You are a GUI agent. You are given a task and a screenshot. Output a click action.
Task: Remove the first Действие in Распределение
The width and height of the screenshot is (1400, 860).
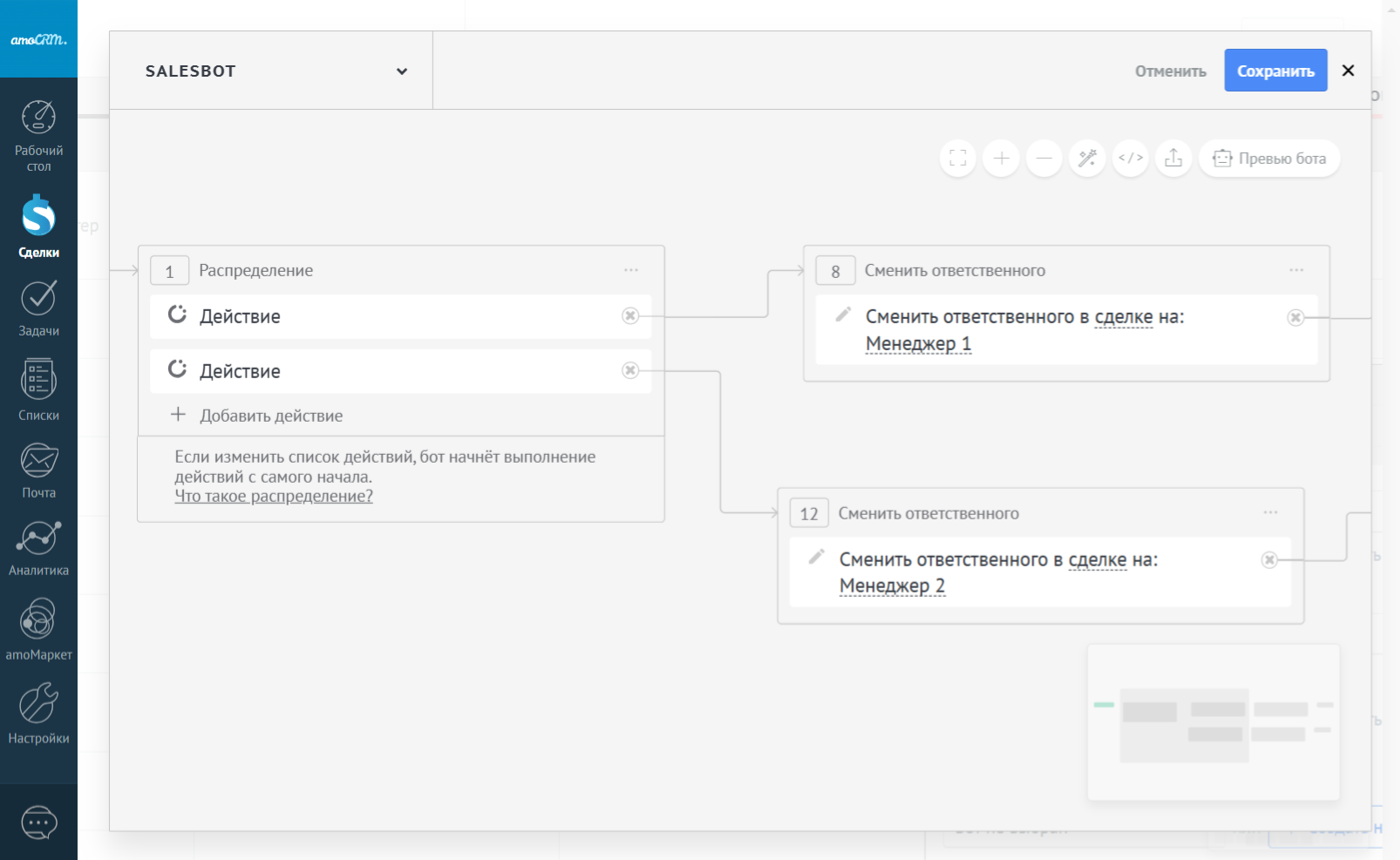[630, 316]
